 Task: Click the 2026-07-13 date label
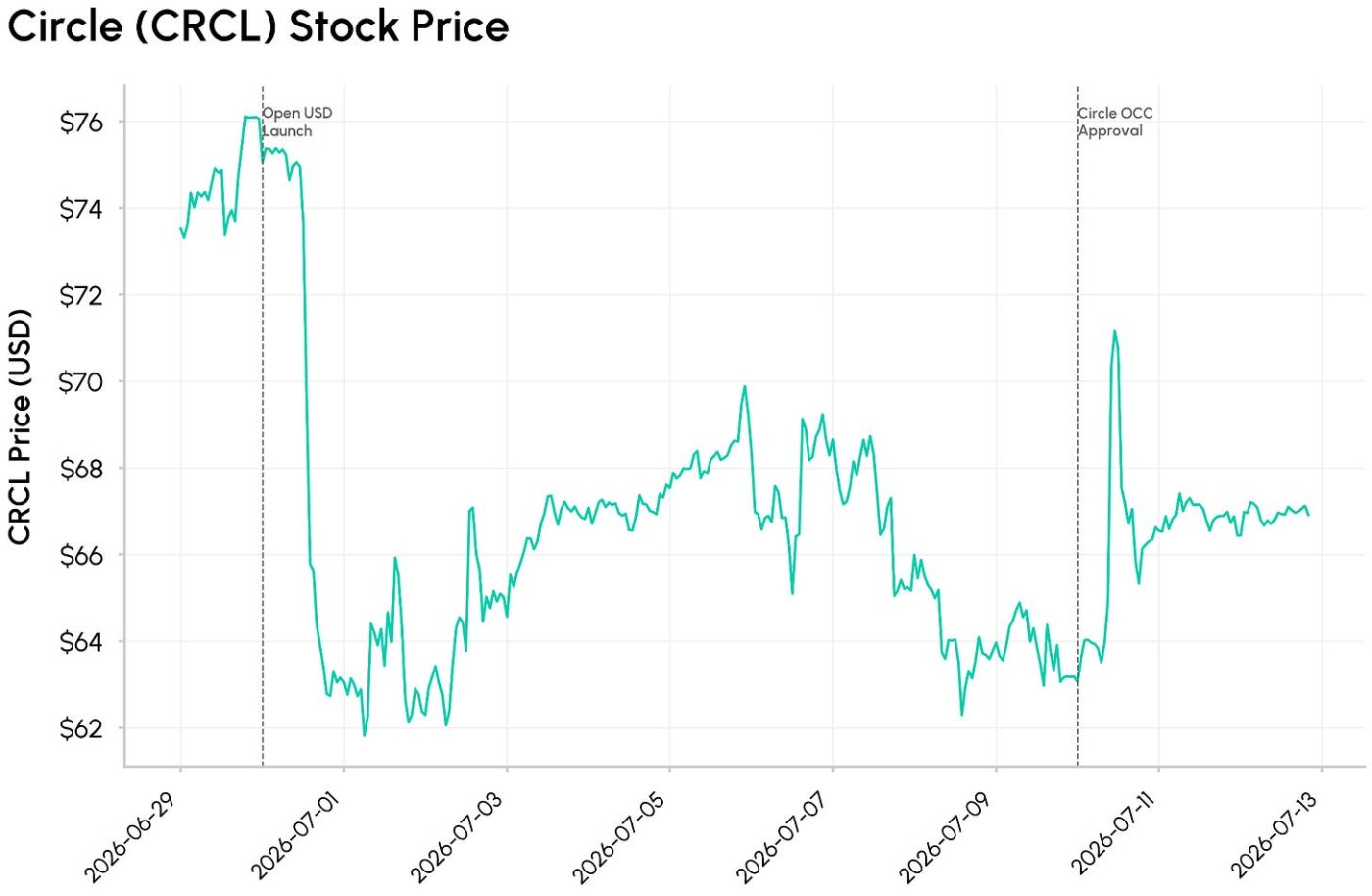click(1274, 834)
